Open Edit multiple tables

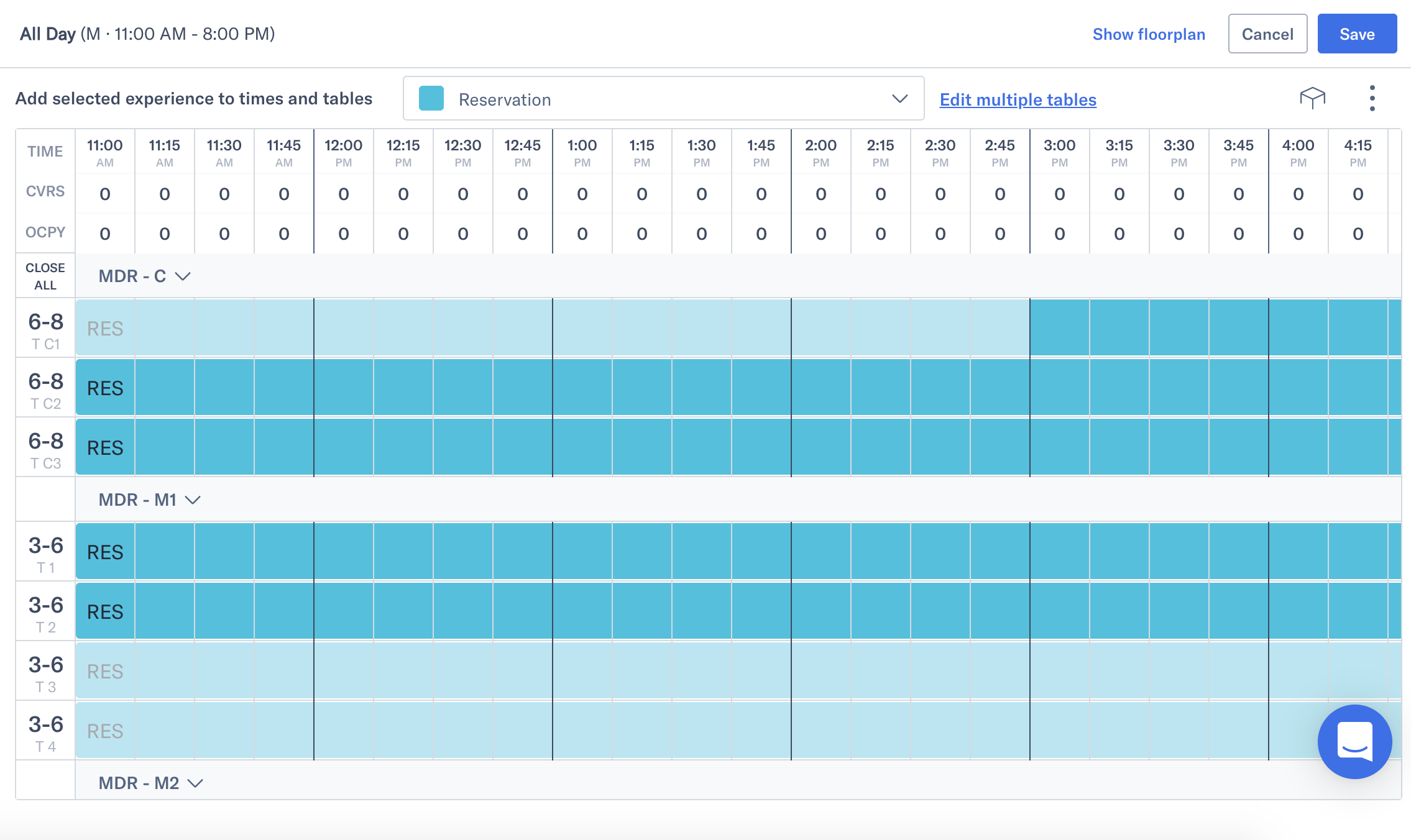[1018, 99]
